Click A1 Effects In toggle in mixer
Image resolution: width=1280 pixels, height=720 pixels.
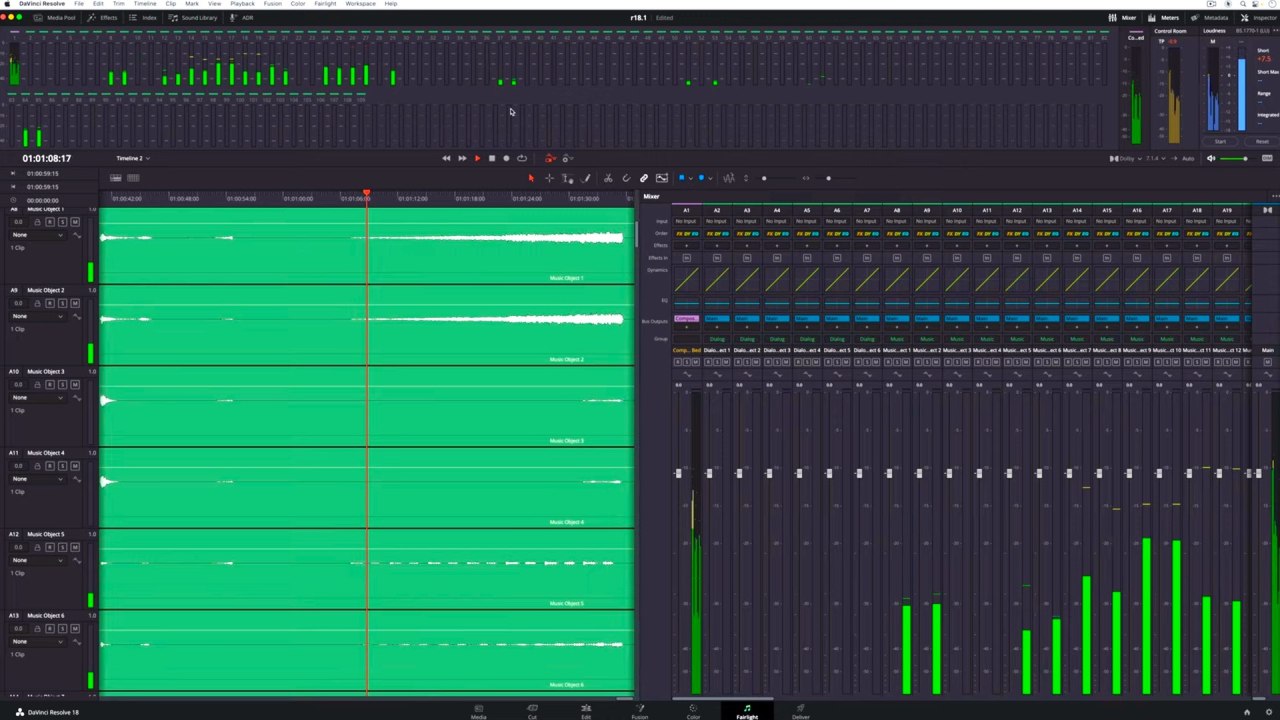point(686,258)
